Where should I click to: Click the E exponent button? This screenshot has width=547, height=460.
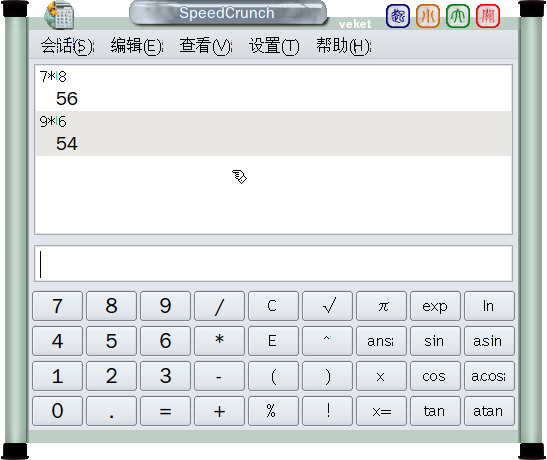274,341
